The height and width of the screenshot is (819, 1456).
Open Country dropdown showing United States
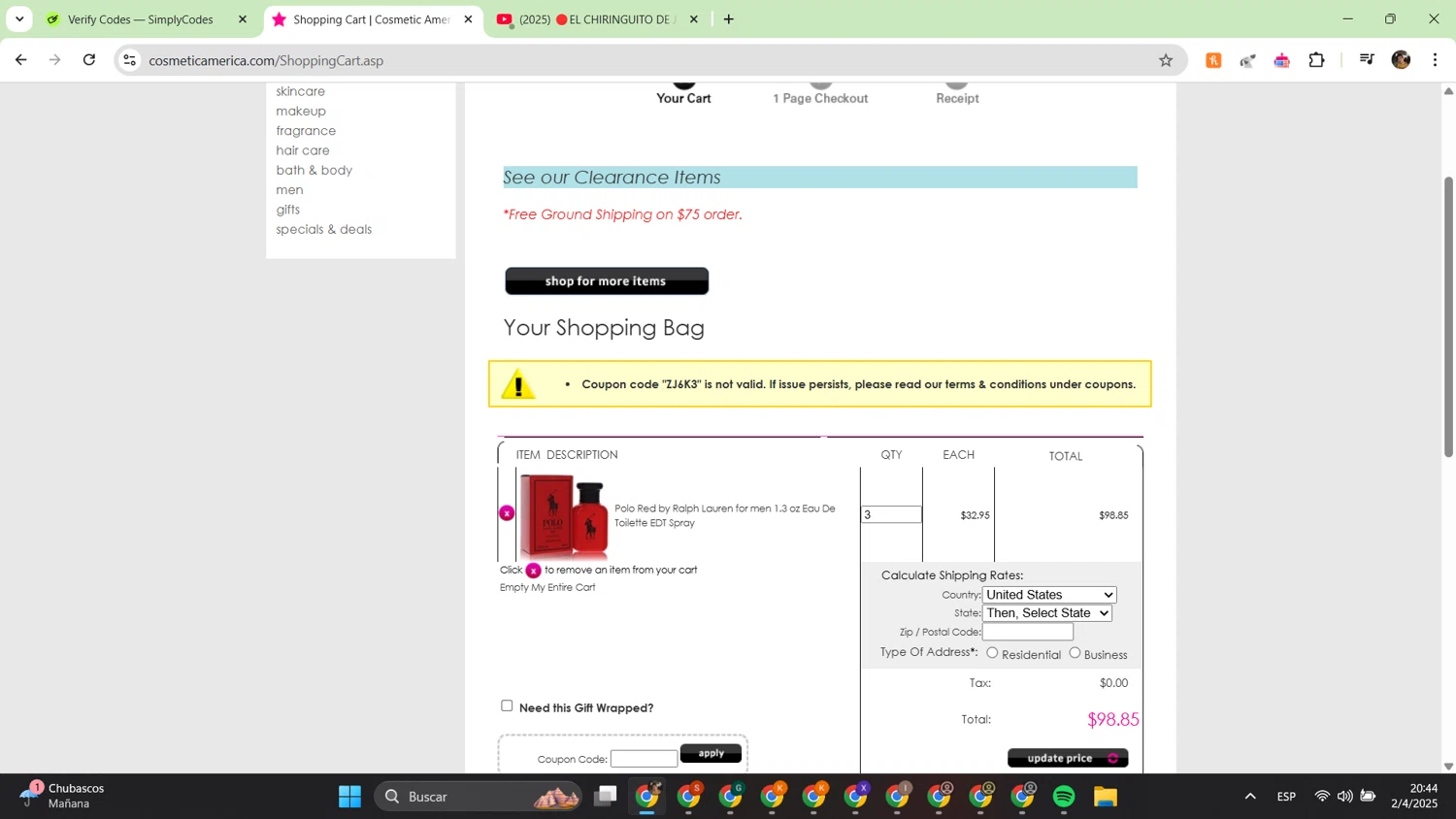click(x=1049, y=595)
